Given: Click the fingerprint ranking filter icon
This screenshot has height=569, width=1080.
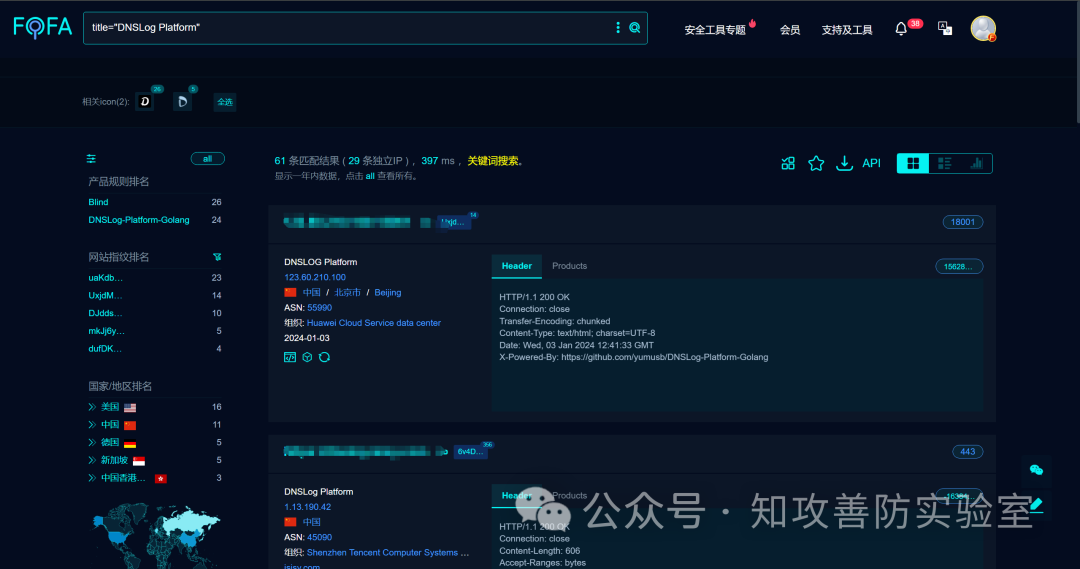Looking at the screenshot, I should pos(217,257).
